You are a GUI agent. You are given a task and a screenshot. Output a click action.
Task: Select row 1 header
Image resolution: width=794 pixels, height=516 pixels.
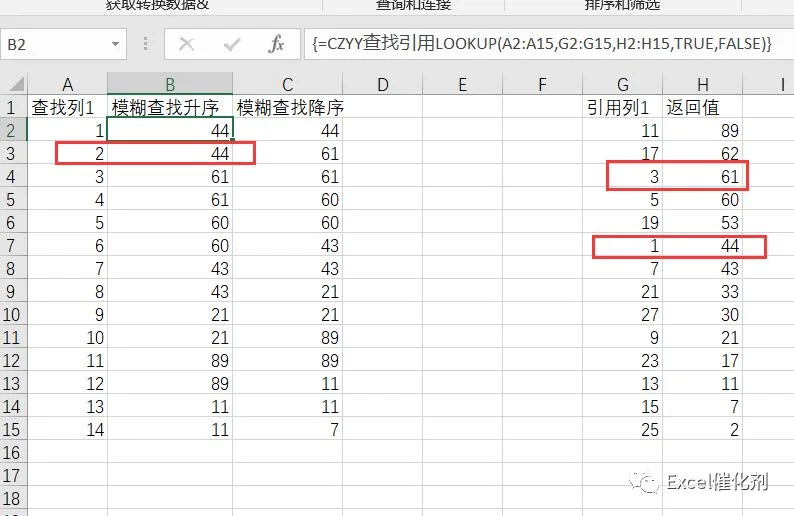point(14,107)
